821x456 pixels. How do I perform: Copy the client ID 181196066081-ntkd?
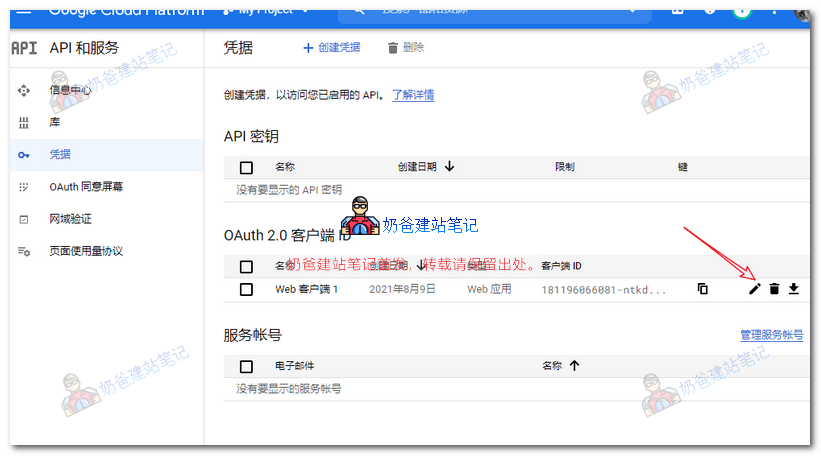[x=703, y=289]
